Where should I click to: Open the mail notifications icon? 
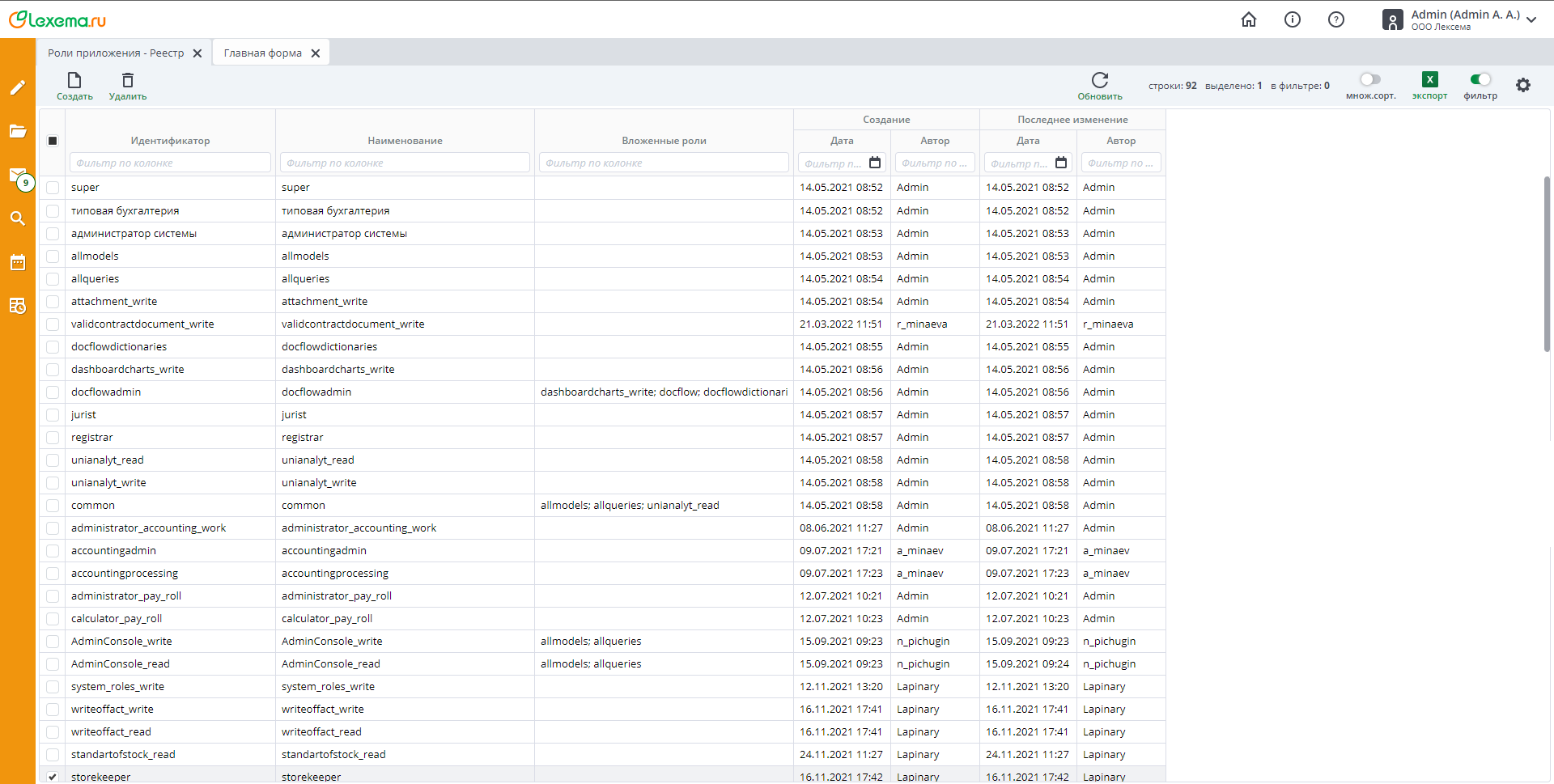click(18, 176)
